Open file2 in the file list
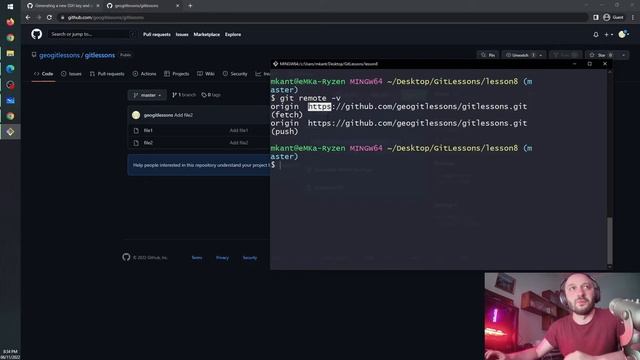The width and height of the screenshot is (640, 360). click(148, 143)
